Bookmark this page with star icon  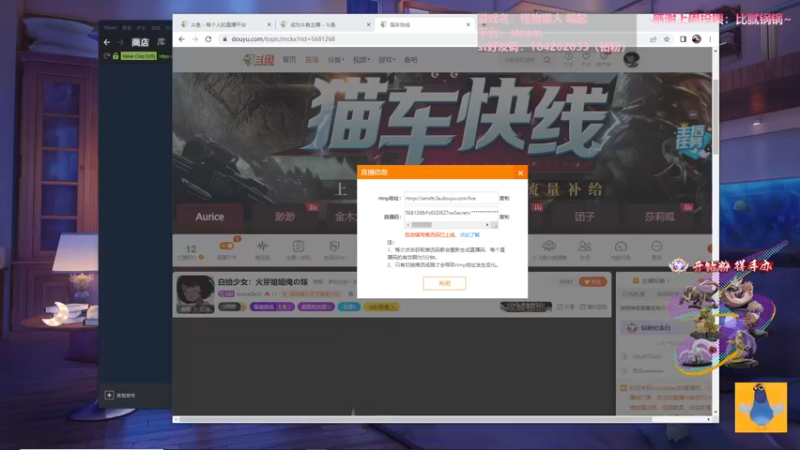click(x=666, y=39)
